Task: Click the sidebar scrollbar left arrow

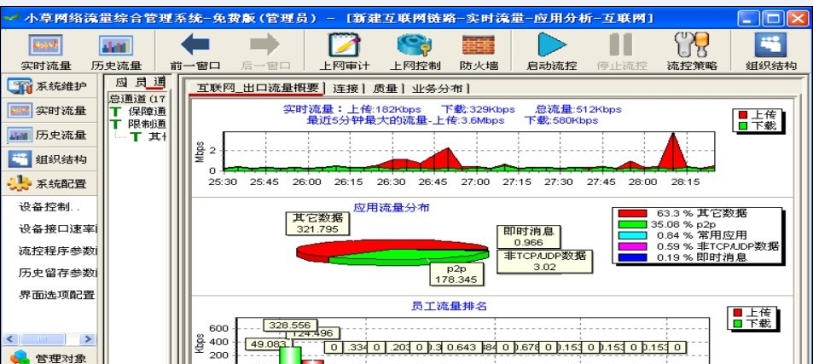Action: point(10,339)
